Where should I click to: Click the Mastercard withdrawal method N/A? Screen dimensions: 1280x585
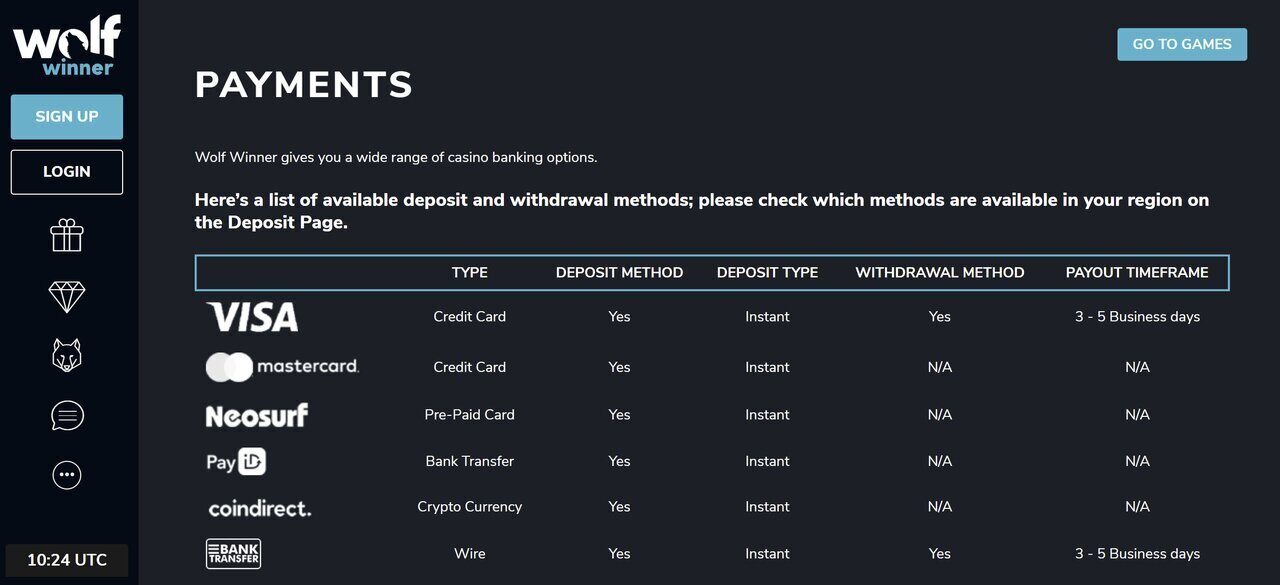(x=940, y=367)
